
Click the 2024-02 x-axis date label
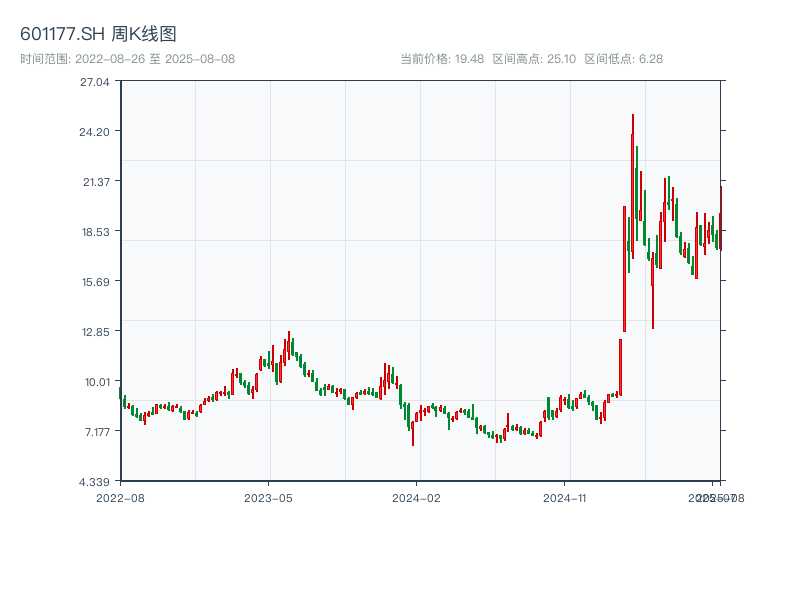(417, 497)
